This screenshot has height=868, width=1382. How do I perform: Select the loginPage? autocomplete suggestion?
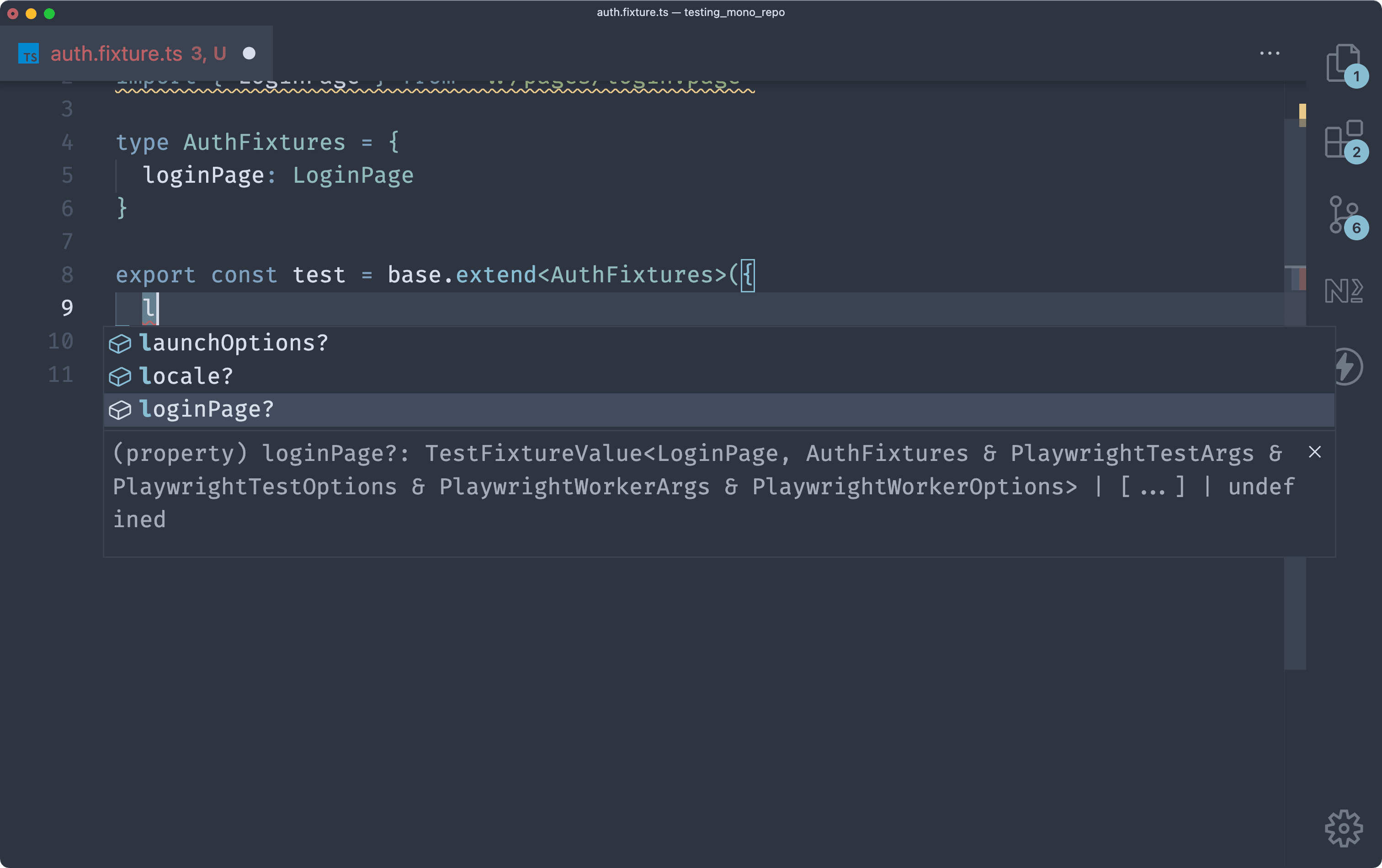click(x=207, y=408)
